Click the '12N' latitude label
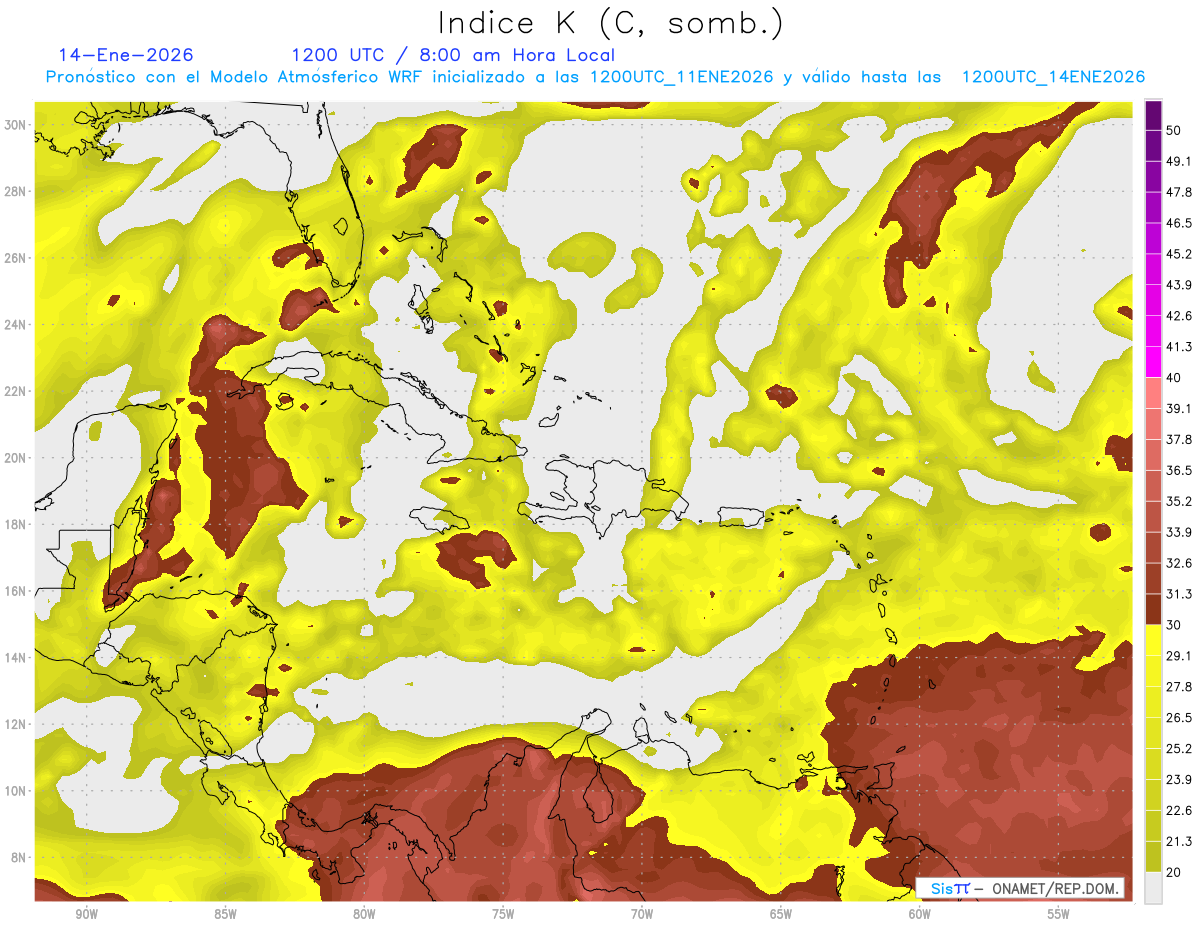 [17, 724]
